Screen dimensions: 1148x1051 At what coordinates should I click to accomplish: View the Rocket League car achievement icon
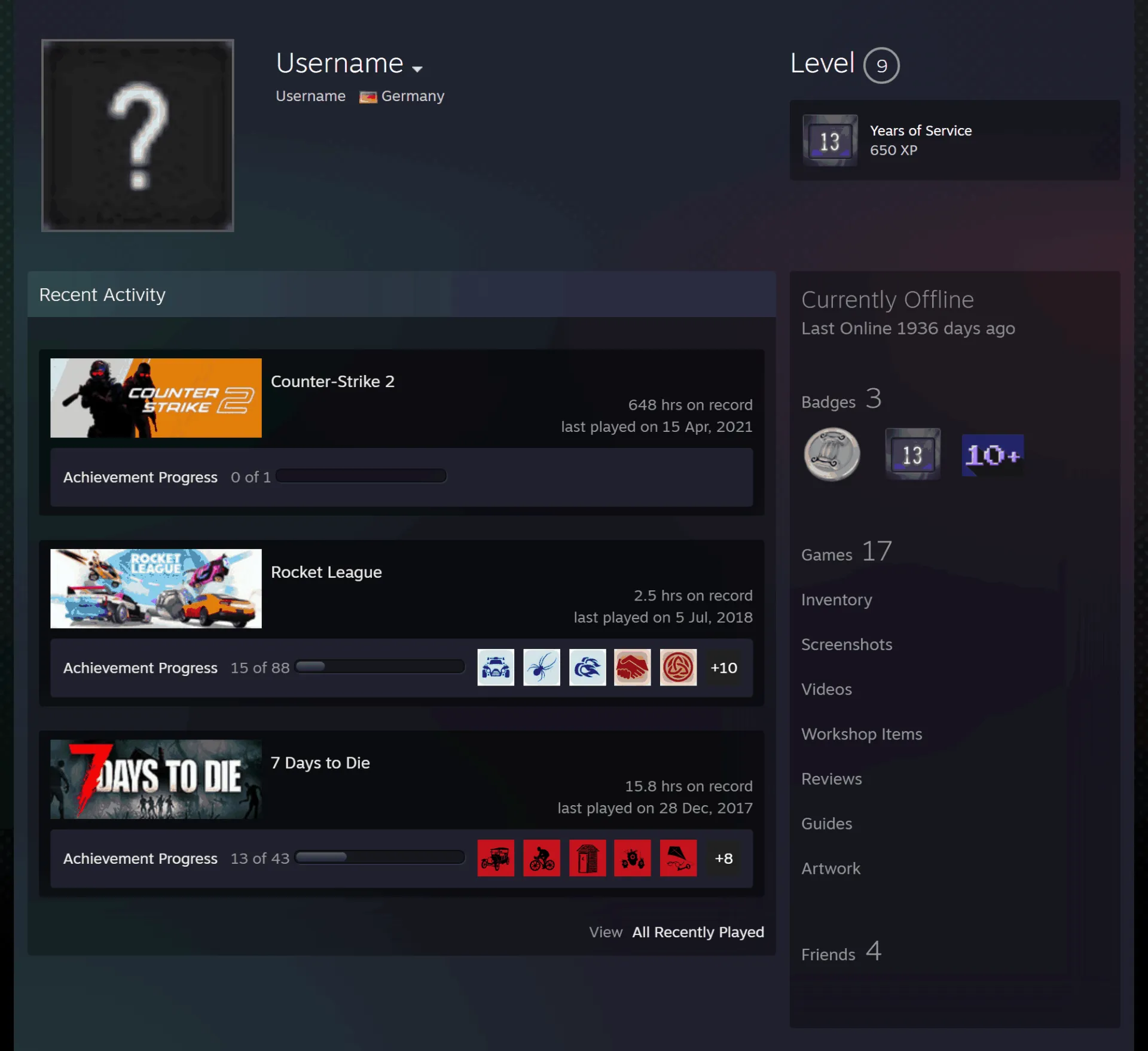pos(496,667)
